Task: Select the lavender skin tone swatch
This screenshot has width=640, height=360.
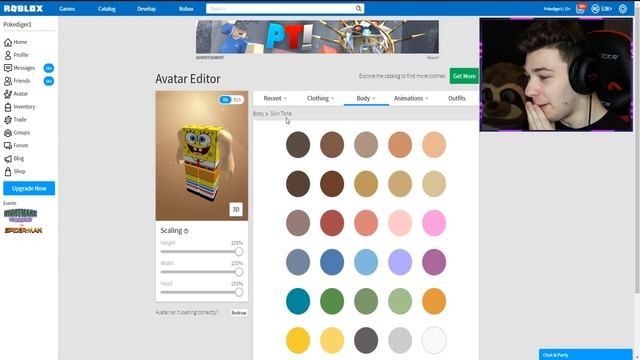Action: [x=400, y=262]
